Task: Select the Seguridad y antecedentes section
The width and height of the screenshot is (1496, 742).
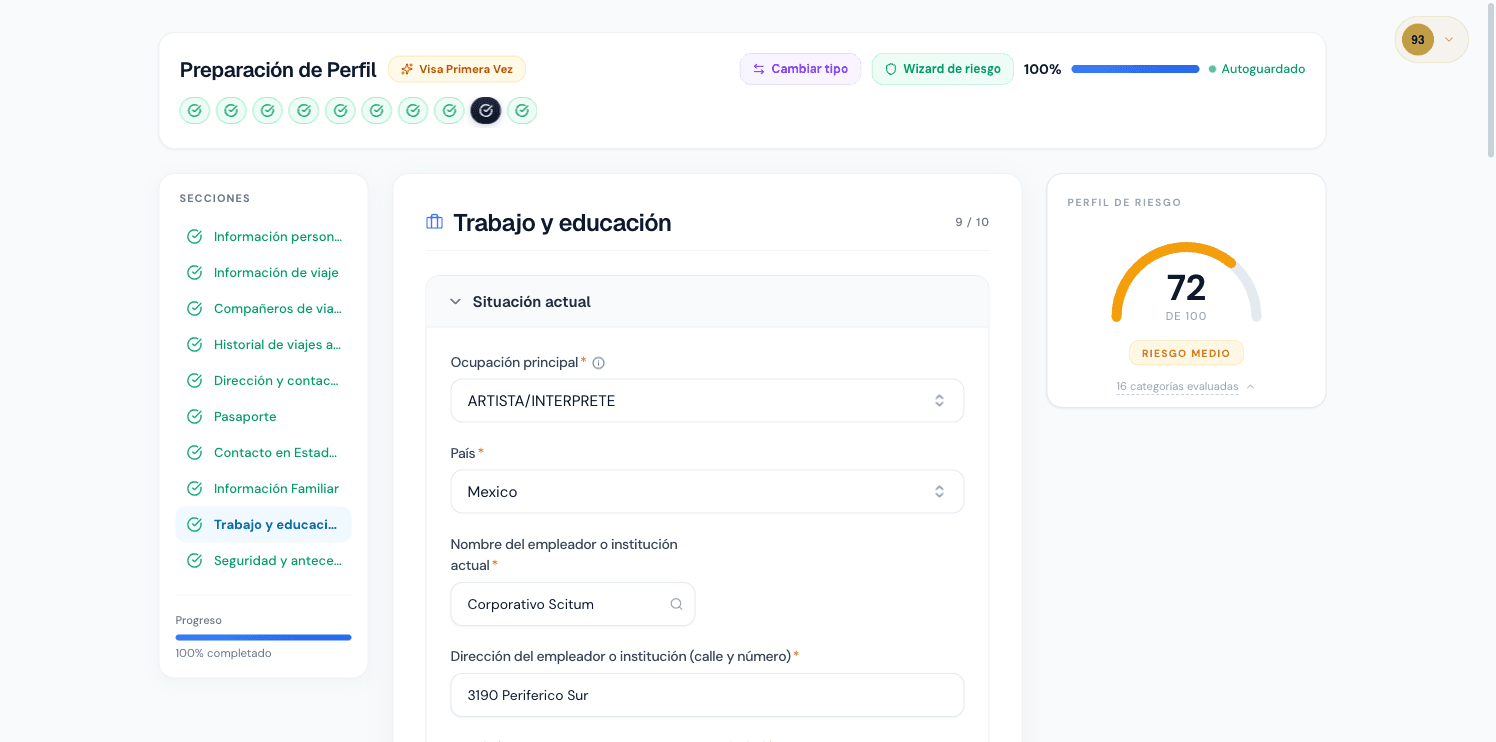Action: [276, 560]
